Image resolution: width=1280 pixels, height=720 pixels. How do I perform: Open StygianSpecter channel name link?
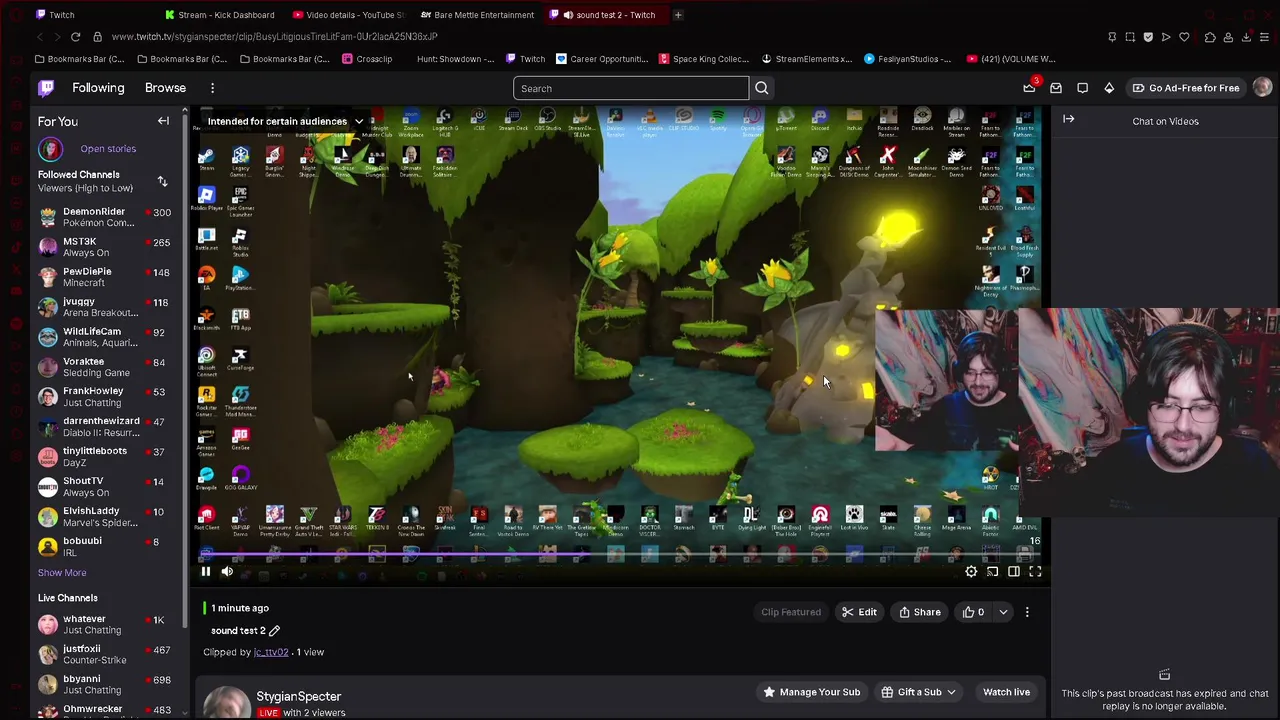(298, 696)
